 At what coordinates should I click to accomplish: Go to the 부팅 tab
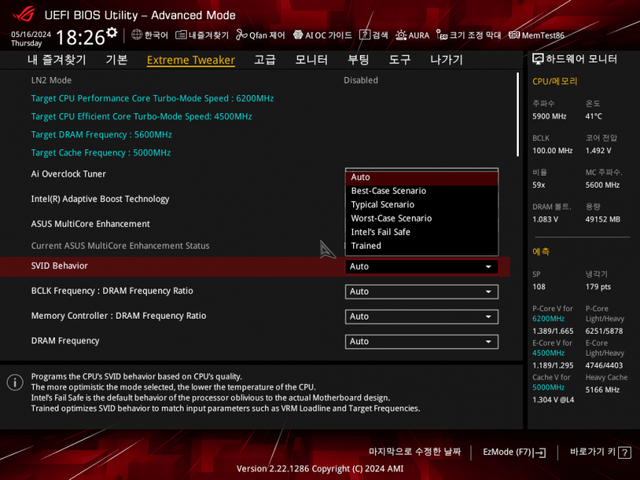click(358, 60)
